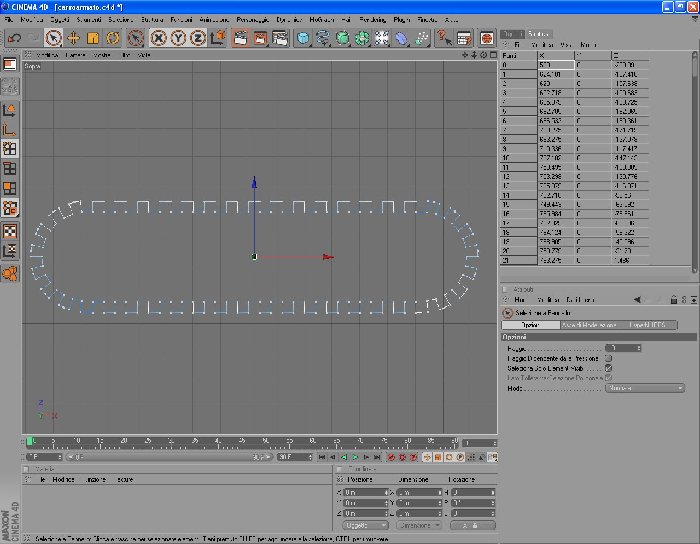Image resolution: width=700 pixels, height=544 pixels.
Task: Open the Rendering menu
Action: pyautogui.click(x=372, y=20)
